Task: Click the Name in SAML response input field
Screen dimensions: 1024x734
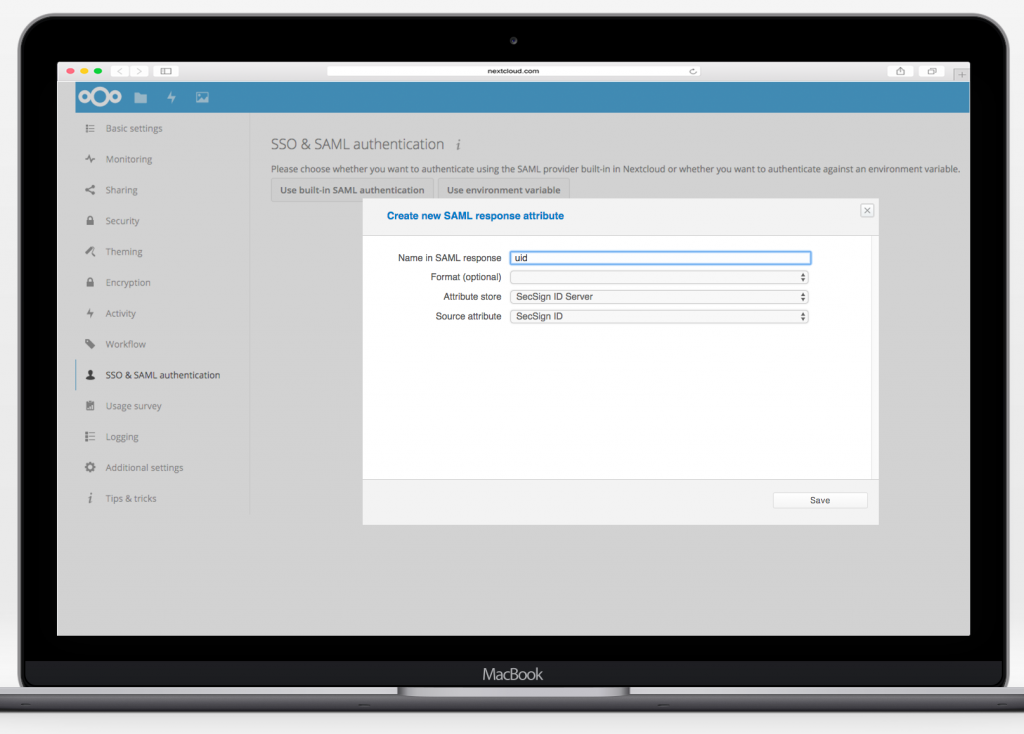Action: (x=660, y=257)
